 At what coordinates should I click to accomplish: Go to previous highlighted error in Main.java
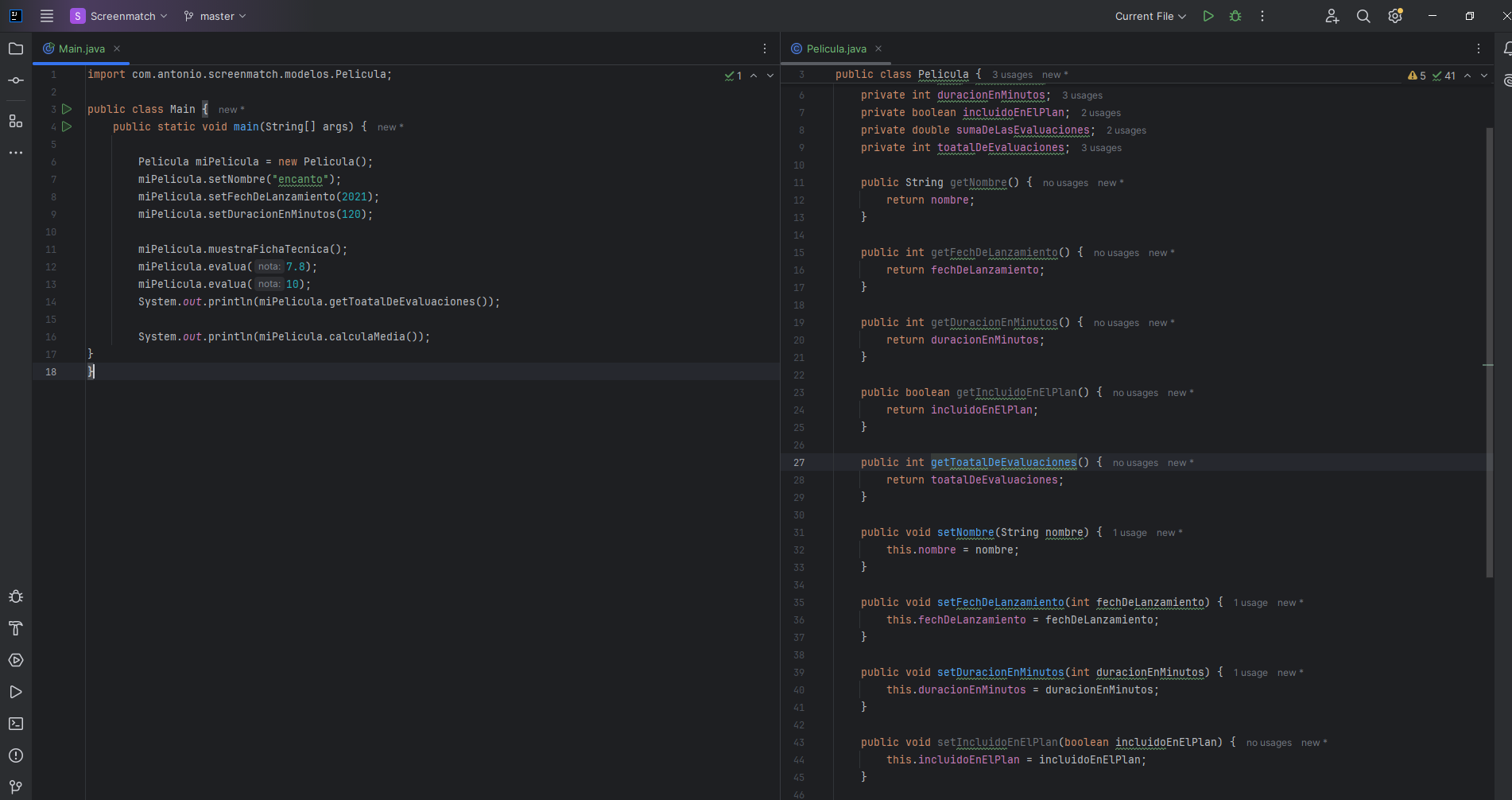pyautogui.click(x=754, y=76)
